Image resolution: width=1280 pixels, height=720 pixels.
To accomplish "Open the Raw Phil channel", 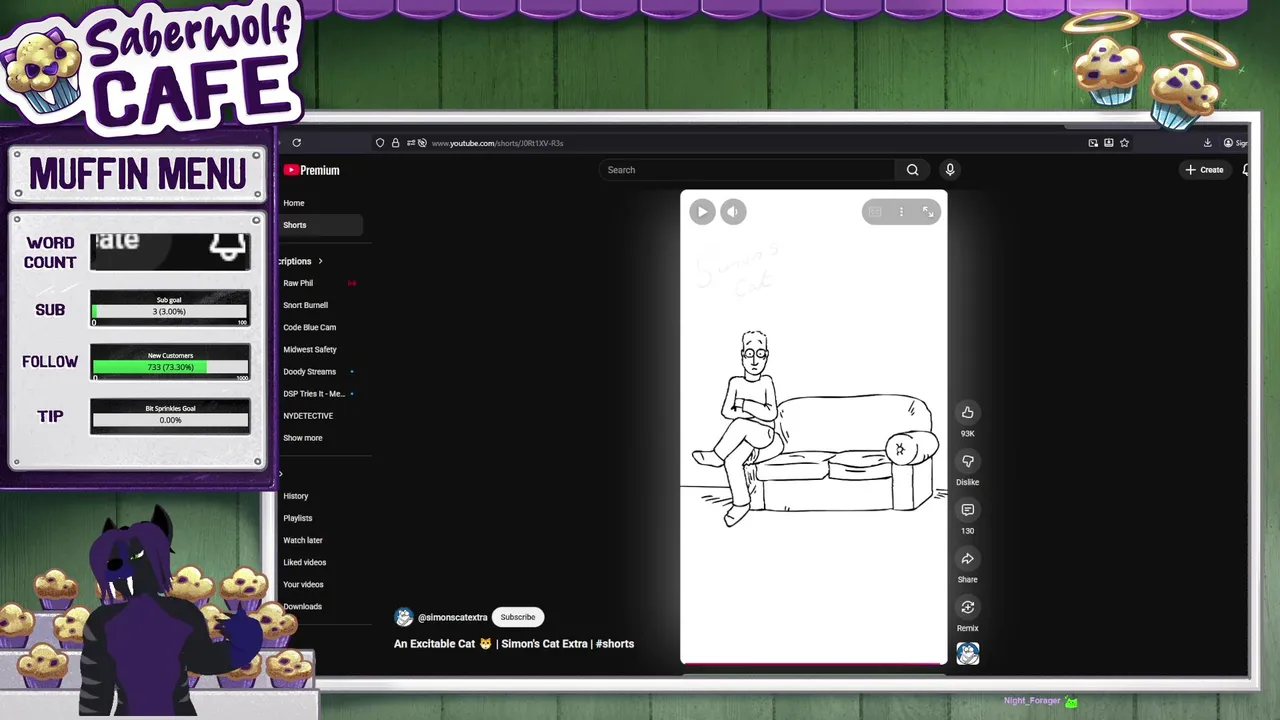I will tap(298, 283).
